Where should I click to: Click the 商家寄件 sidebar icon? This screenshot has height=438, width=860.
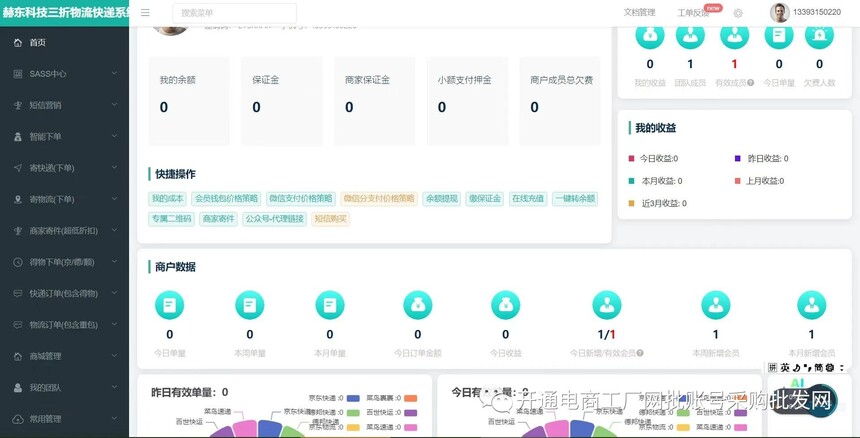(x=18, y=231)
